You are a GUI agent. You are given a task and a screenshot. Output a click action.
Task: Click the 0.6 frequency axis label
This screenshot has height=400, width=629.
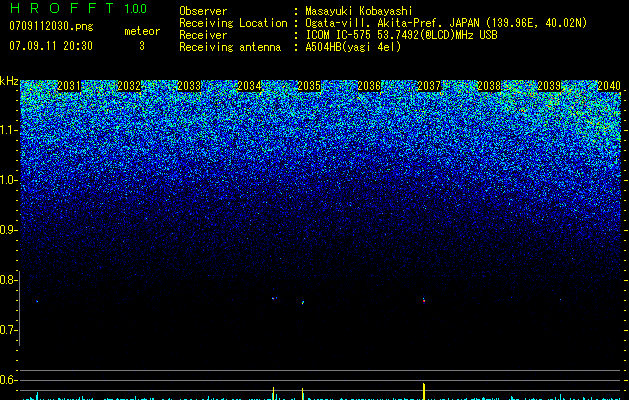point(8,380)
